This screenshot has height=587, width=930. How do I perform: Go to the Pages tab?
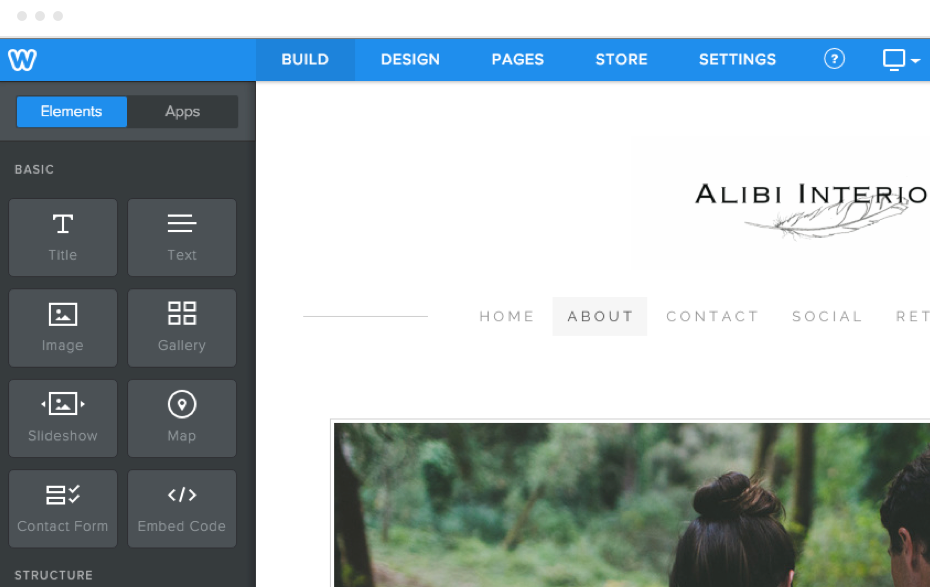pyautogui.click(x=517, y=59)
